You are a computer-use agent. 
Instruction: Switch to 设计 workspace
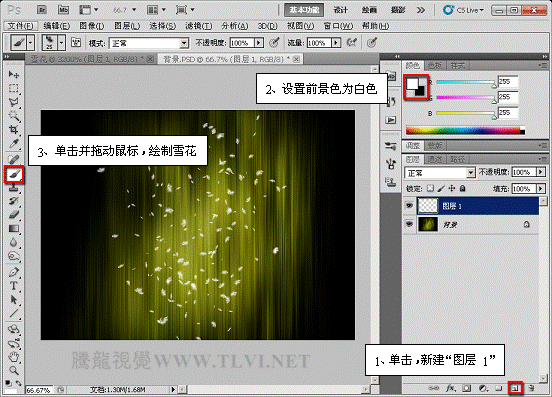(340, 10)
